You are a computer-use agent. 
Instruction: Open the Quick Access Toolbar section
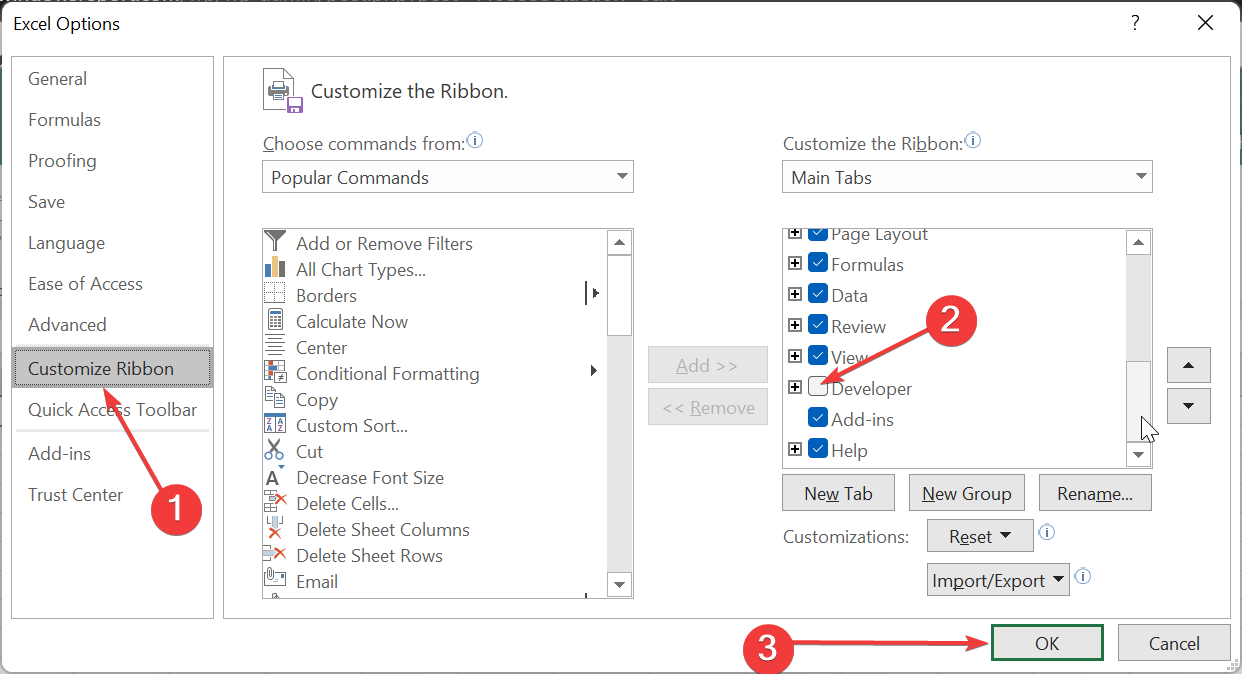(x=112, y=409)
